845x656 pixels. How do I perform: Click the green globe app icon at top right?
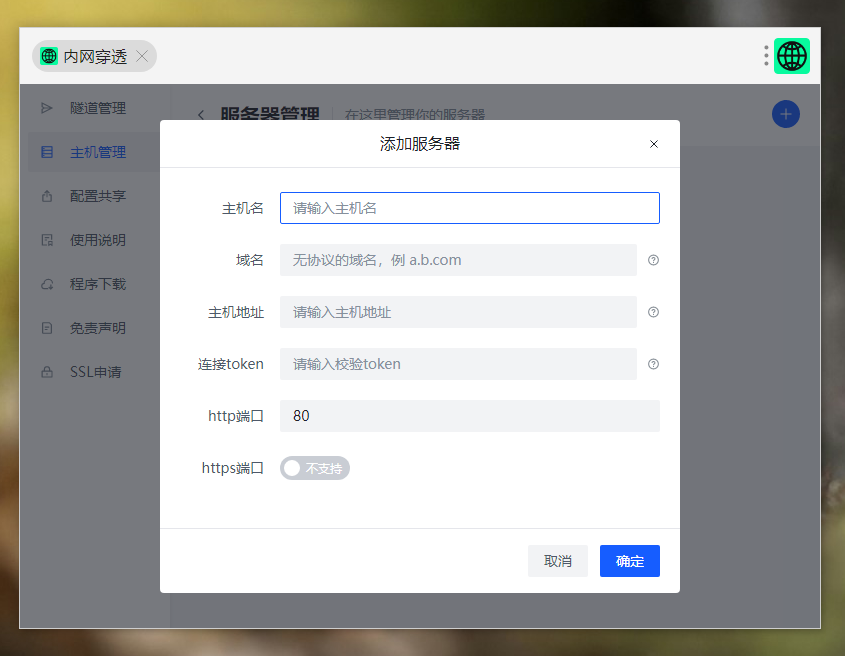[x=792, y=56]
